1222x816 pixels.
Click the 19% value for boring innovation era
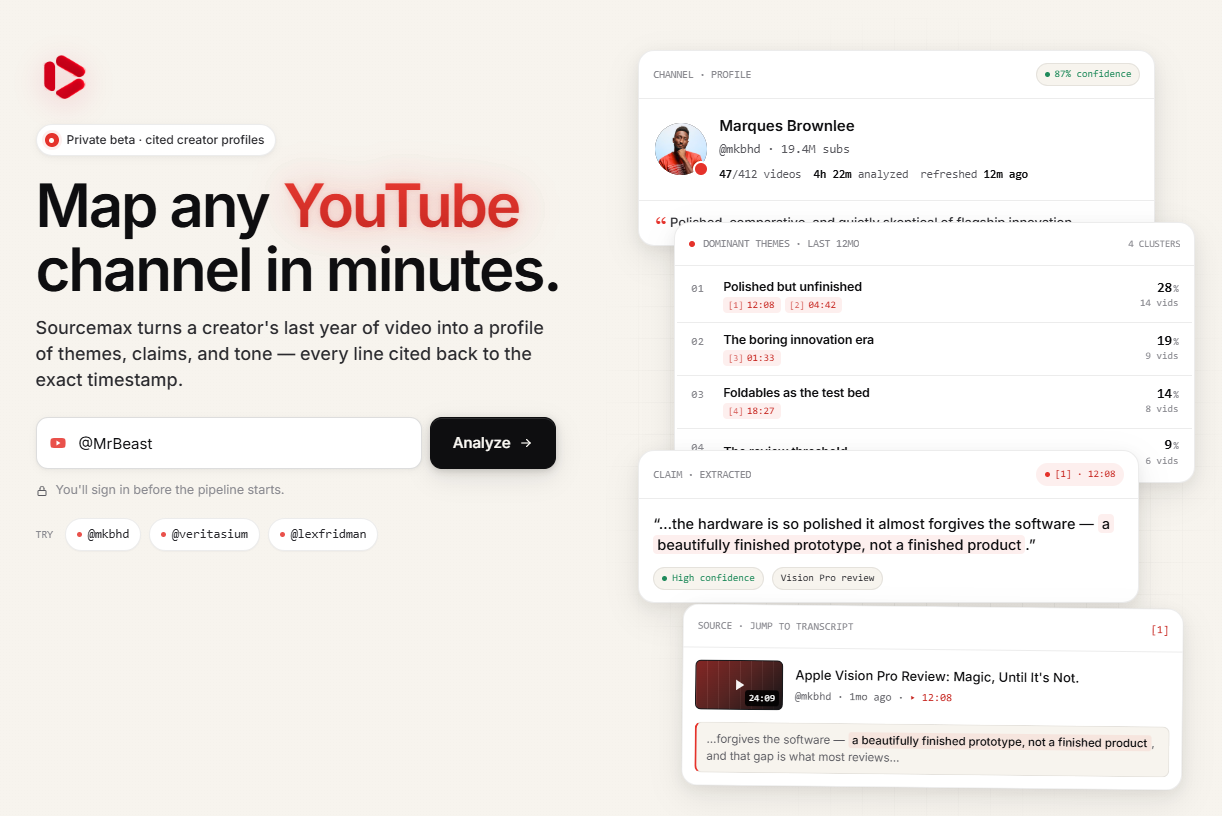point(1167,340)
